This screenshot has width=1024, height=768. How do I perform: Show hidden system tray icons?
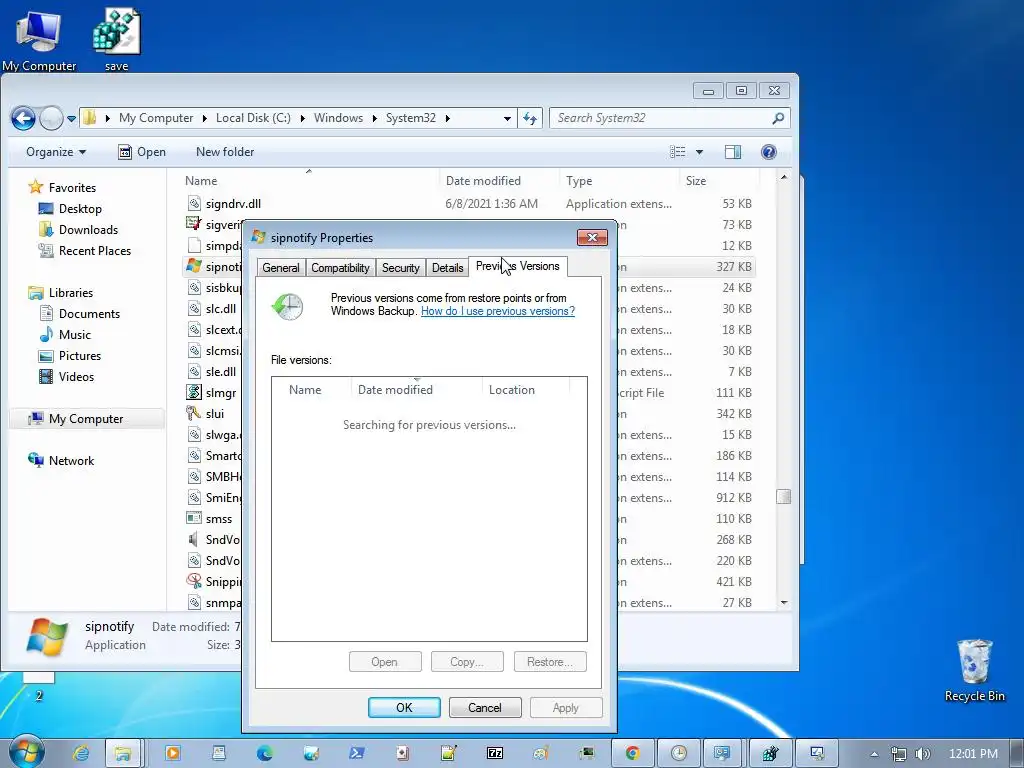(874, 754)
